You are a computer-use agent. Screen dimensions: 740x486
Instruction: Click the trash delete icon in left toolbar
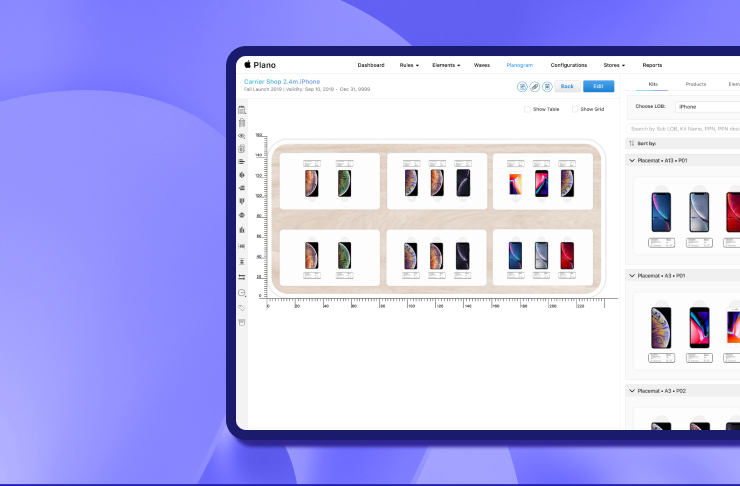(242, 123)
